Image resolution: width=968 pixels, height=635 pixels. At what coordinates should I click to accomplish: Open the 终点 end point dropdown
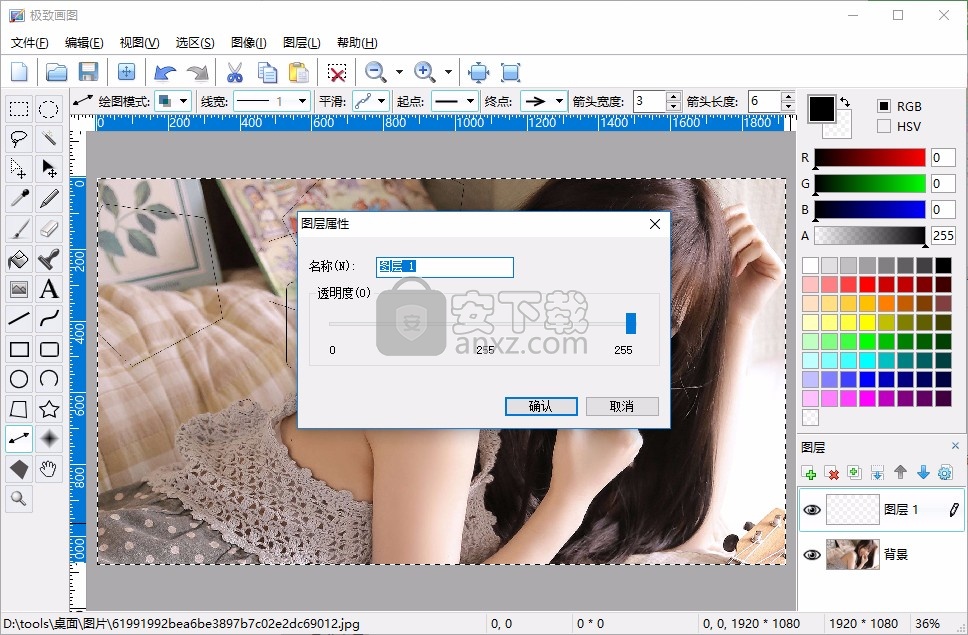pyautogui.click(x=544, y=101)
